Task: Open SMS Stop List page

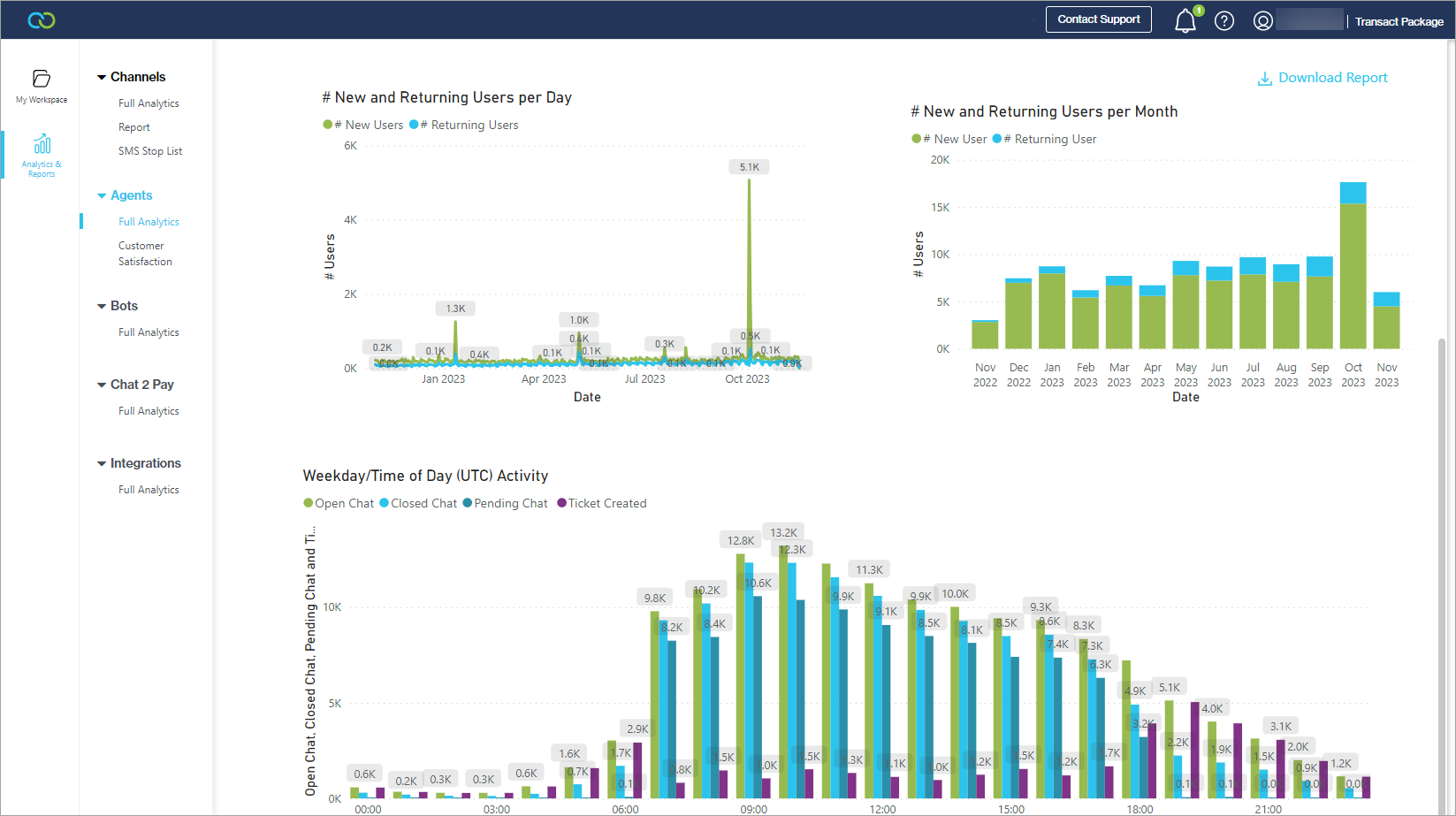Action: tap(150, 151)
